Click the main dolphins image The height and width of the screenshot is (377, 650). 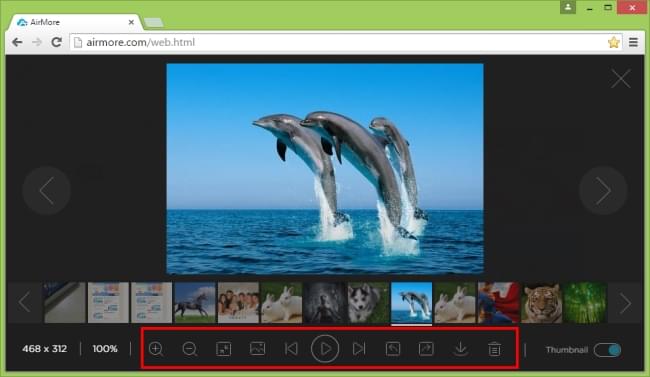click(325, 168)
